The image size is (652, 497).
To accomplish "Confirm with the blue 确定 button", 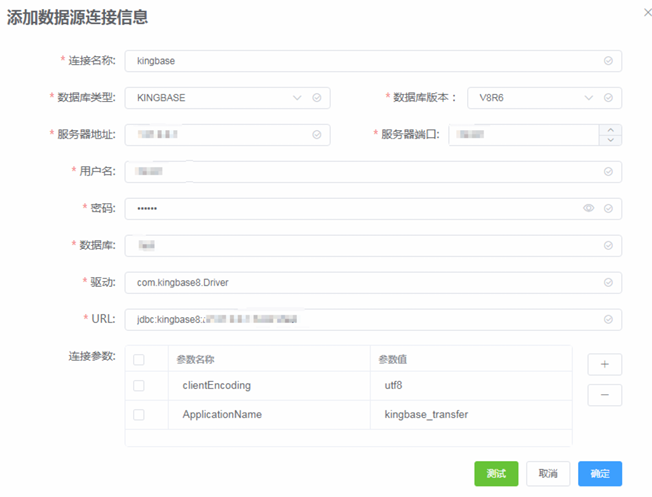I will (x=600, y=473).
